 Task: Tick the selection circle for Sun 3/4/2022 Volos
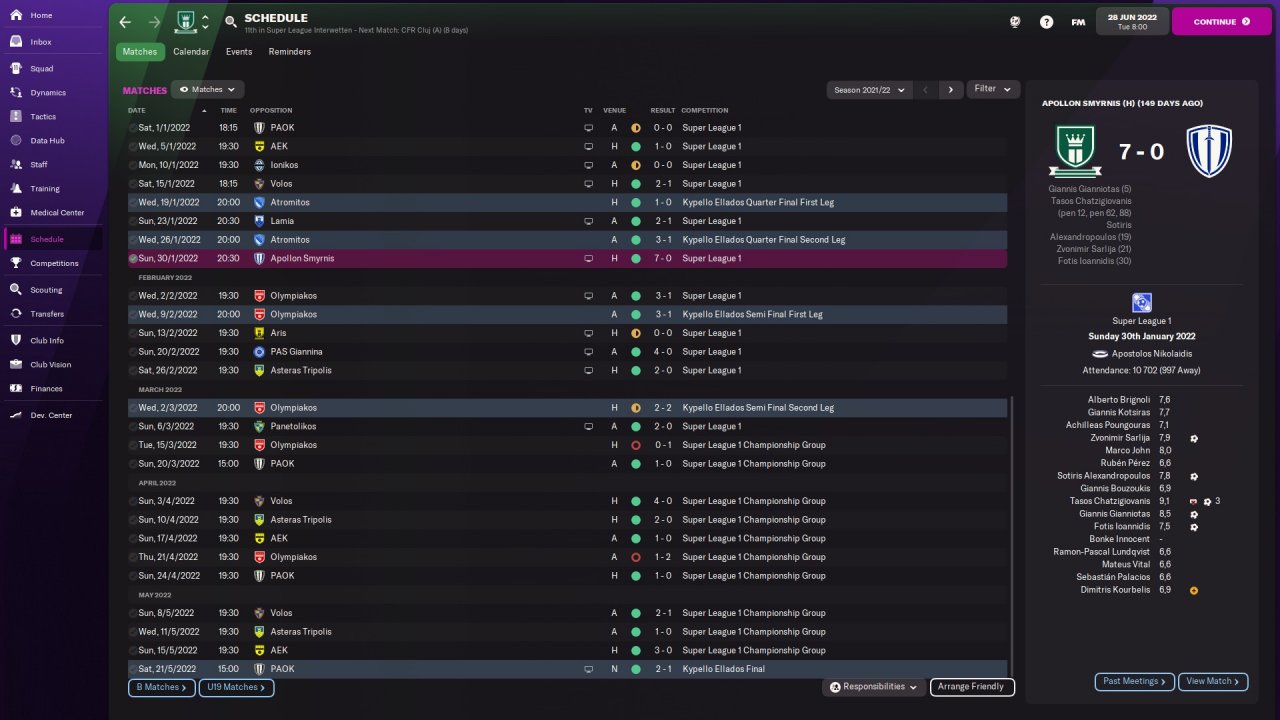click(x=133, y=501)
